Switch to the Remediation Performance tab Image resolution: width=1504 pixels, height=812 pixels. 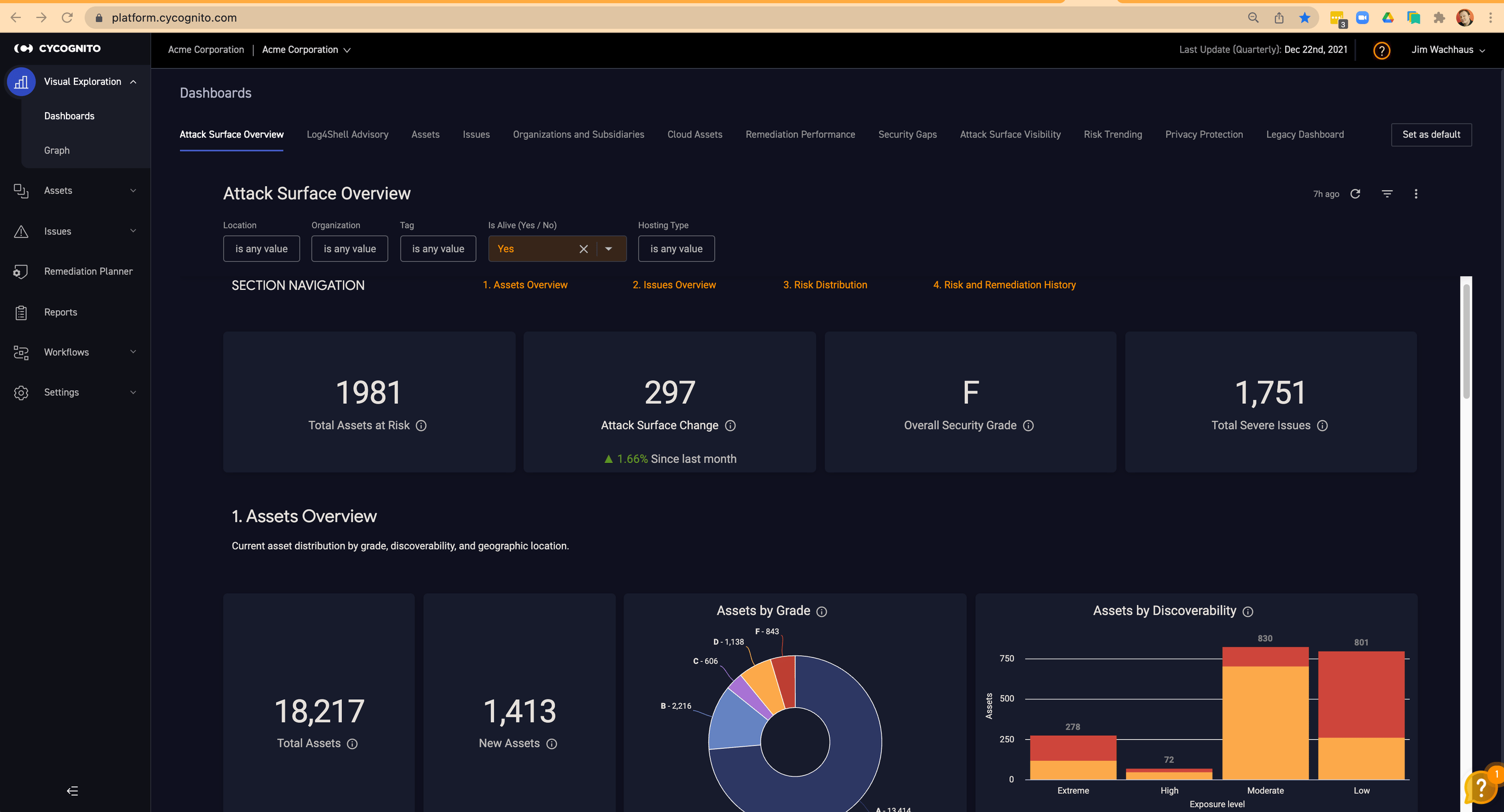point(800,135)
